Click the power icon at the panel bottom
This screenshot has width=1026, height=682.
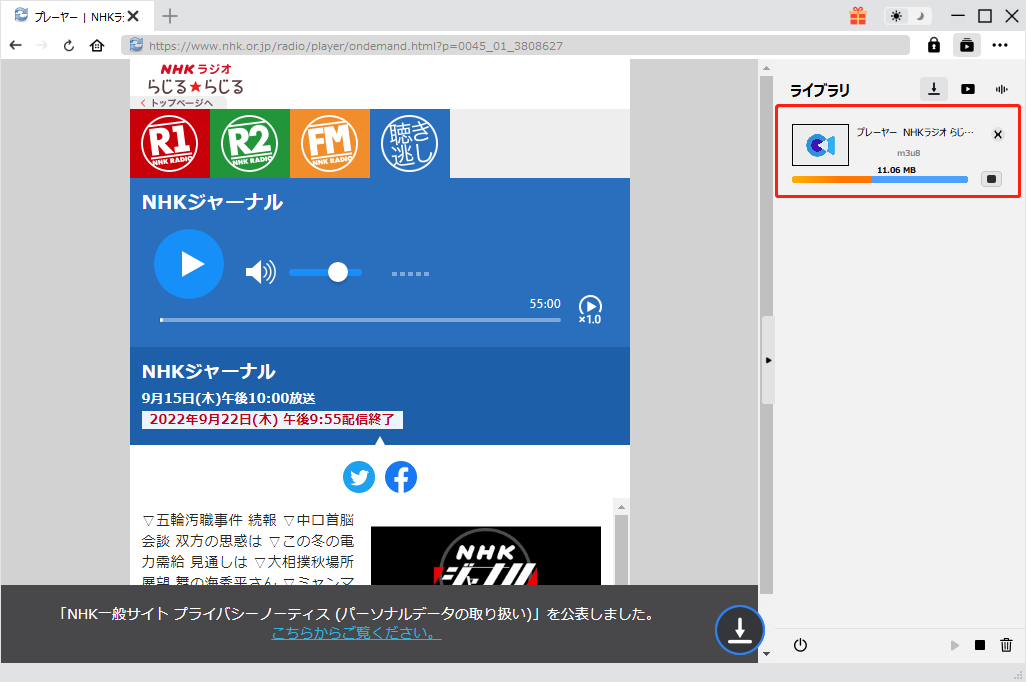[x=800, y=645]
